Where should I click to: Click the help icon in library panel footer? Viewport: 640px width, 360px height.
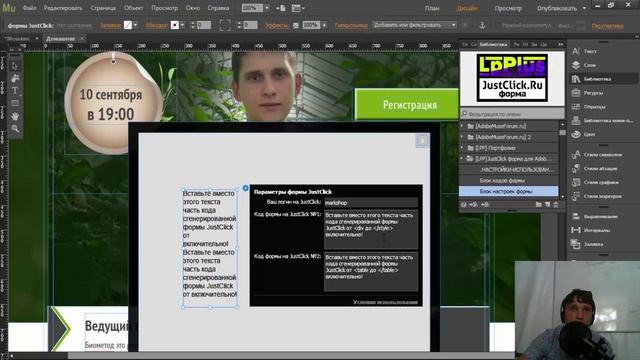pos(464,205)
